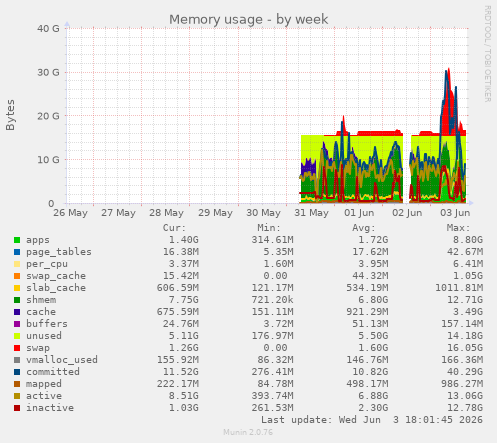
Task: Select the 'shmem' legend label
Action: [x=41, y=300]
